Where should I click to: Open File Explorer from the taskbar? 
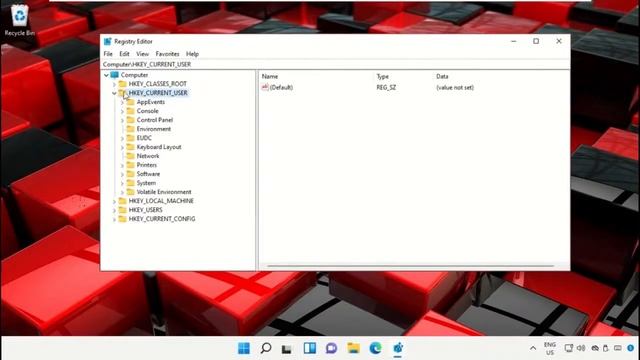(x=353, y=348)
